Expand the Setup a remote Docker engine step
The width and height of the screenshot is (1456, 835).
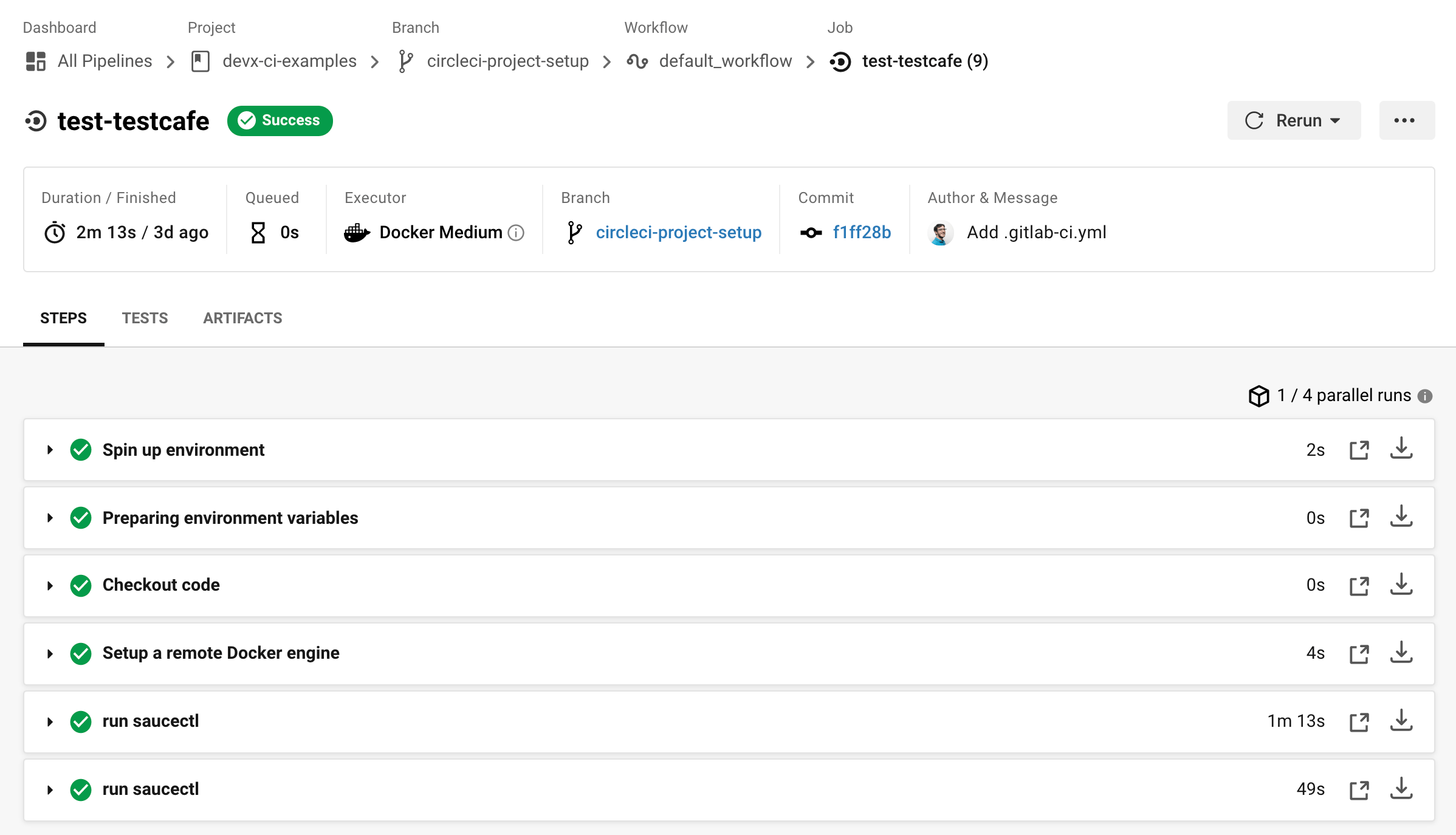[50, 653]
